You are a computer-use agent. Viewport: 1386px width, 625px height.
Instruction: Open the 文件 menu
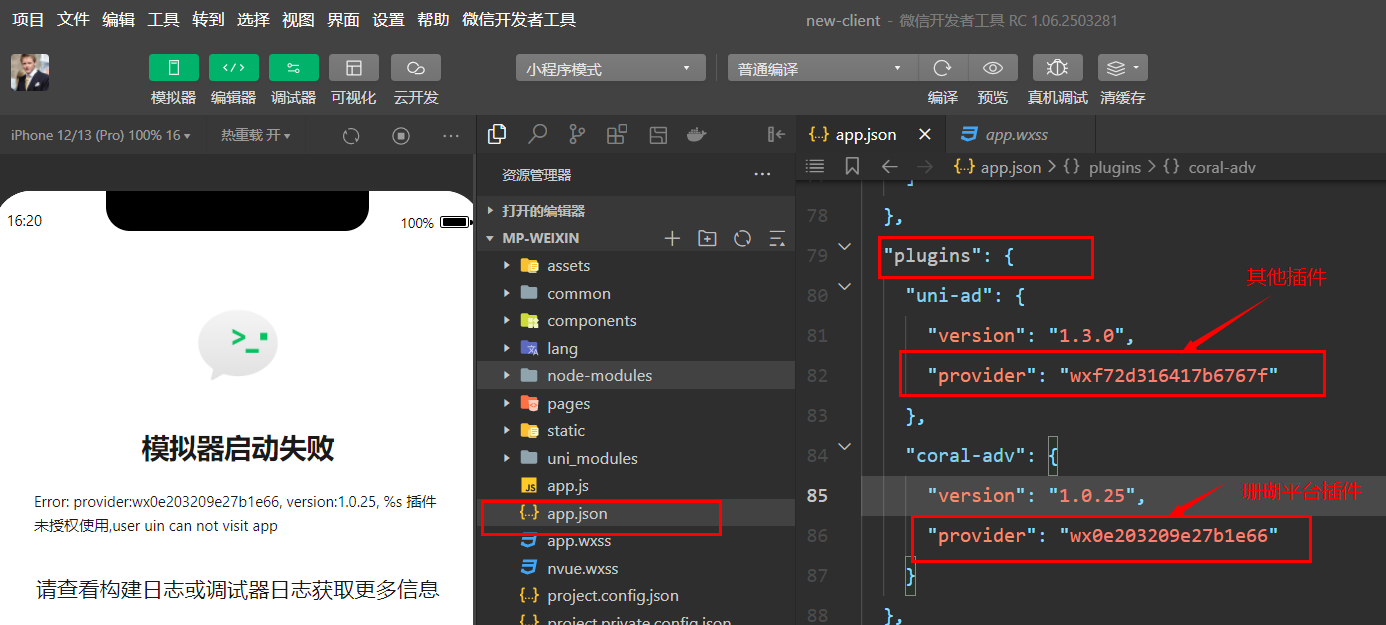click(73, 20)
